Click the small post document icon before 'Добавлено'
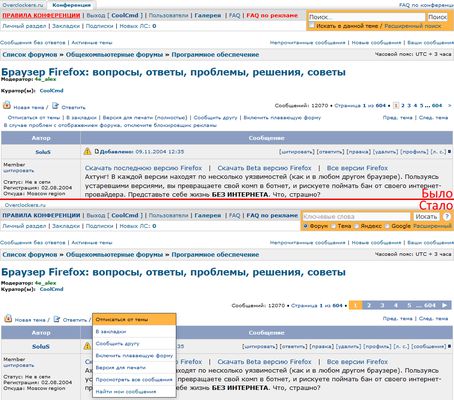Image resolution: width=454 pixels, height=400 pixels. pos(97,151)
